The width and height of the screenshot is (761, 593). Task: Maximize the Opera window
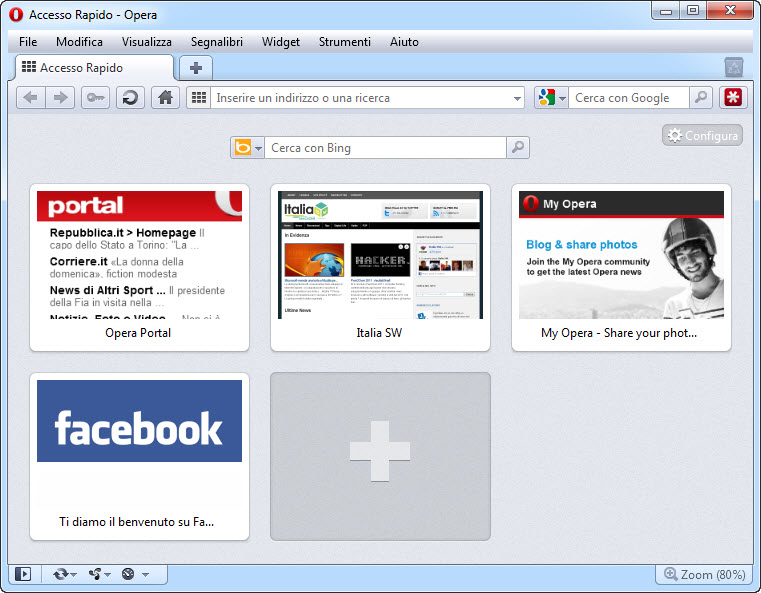pyautogui.click(x=693, y=10)
